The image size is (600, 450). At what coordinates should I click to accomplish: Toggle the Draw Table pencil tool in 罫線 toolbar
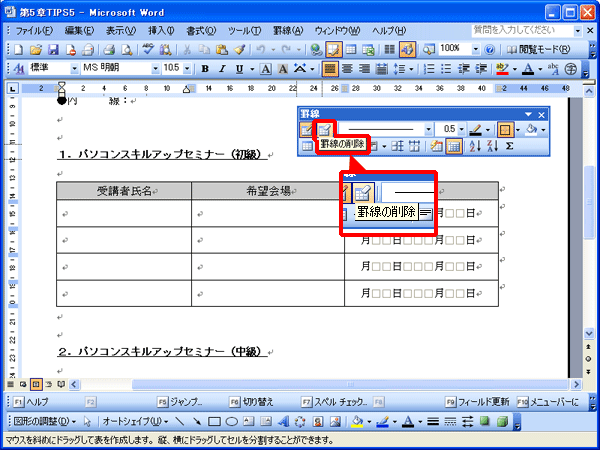(x=307, y=130)
